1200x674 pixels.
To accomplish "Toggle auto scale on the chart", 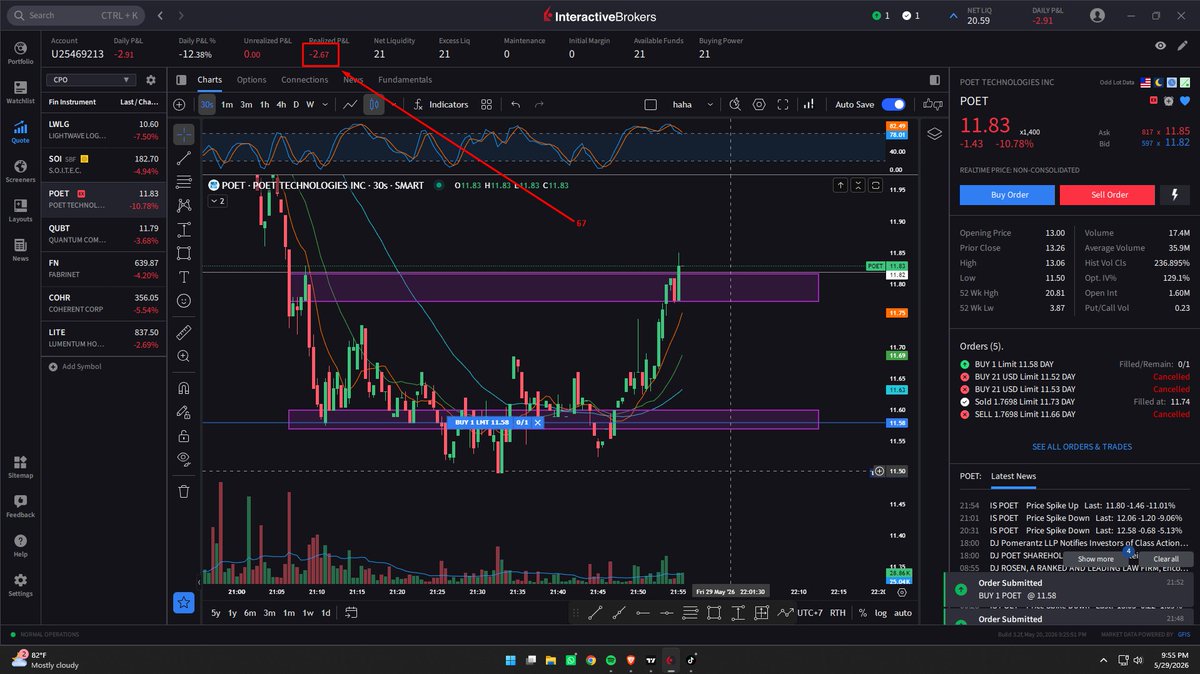I will pos(902,612).
